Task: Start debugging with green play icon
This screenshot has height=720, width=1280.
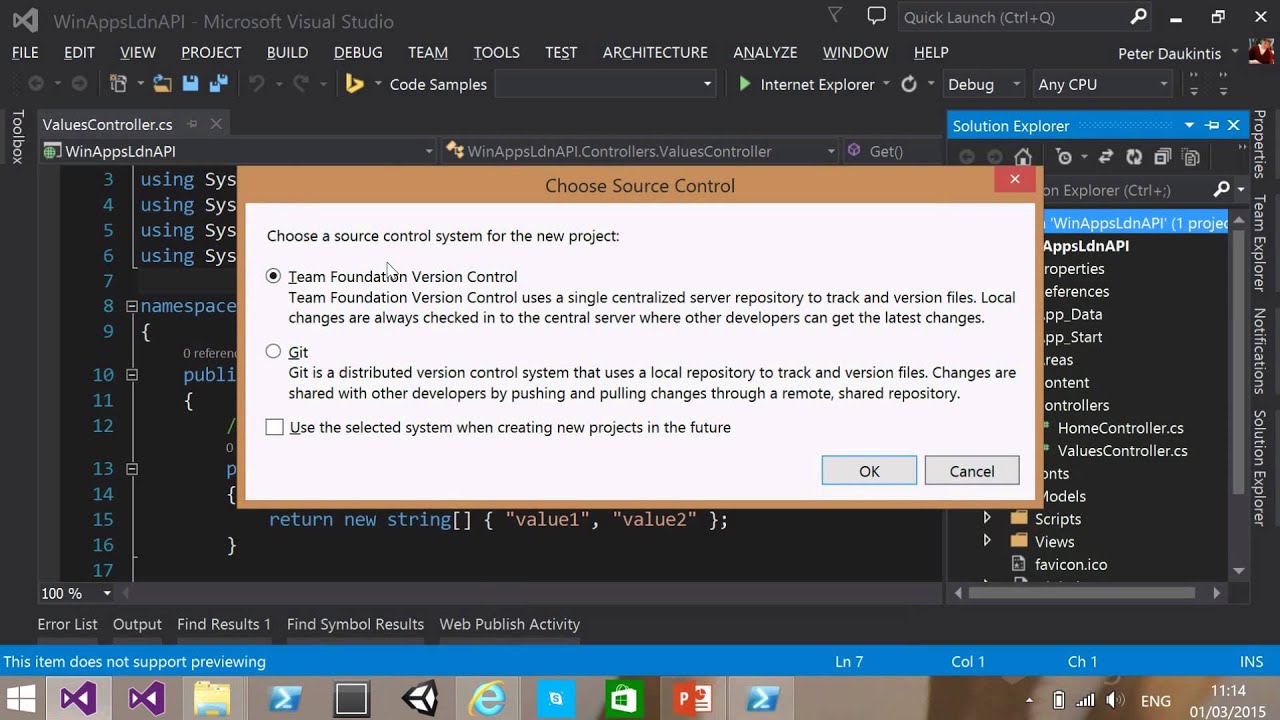Action: click(745, 84)
